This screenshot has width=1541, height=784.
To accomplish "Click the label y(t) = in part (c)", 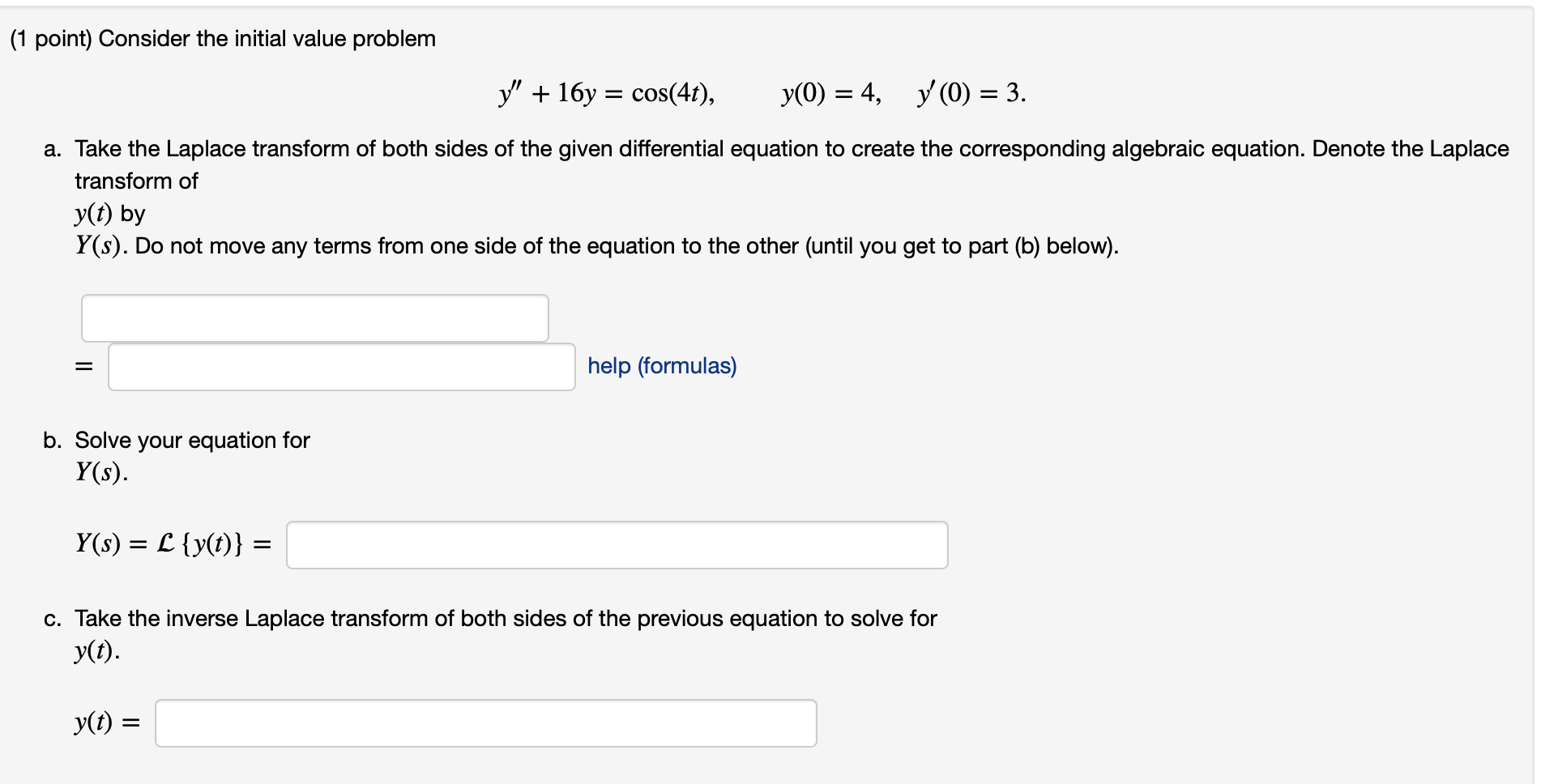I will [106, 722].
